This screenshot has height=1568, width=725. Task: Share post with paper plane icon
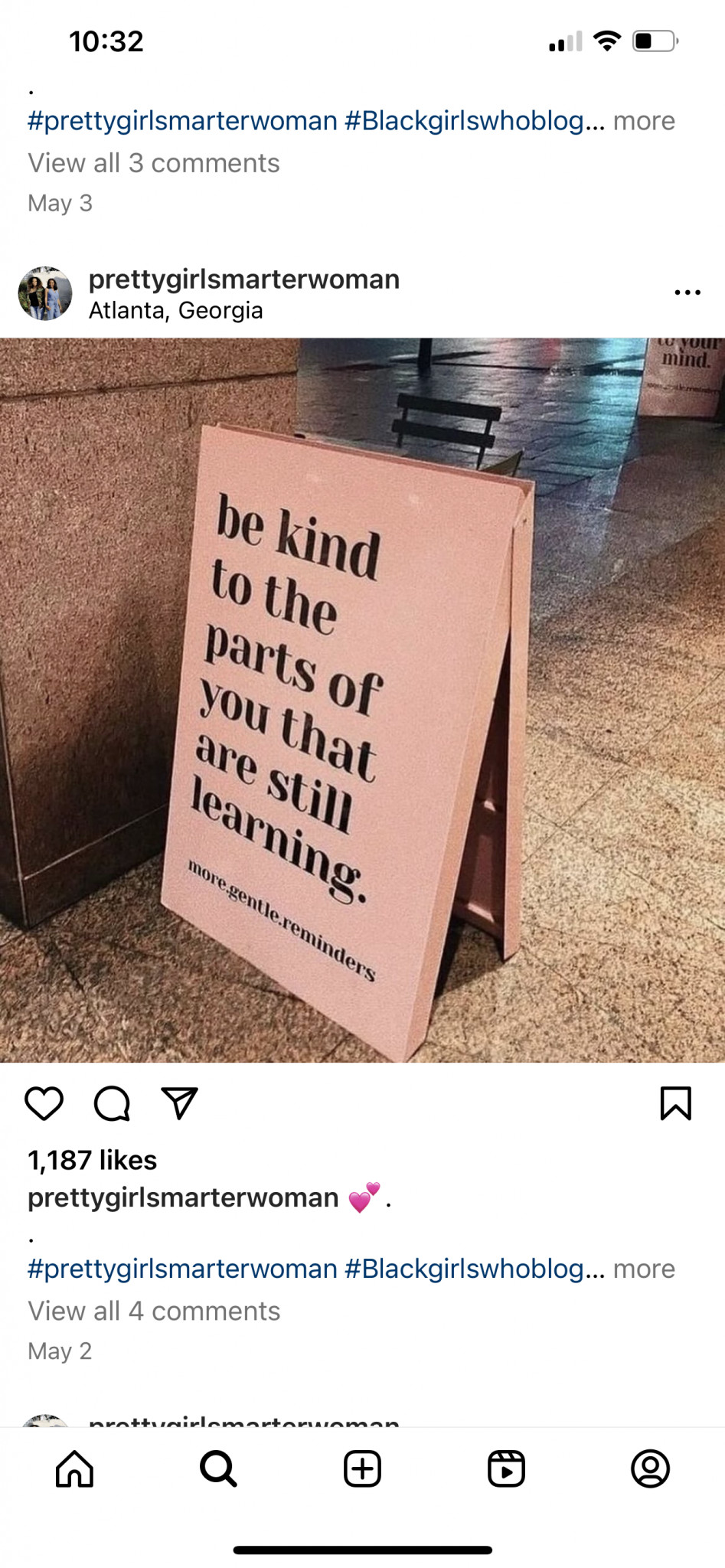click(180, 1103)
